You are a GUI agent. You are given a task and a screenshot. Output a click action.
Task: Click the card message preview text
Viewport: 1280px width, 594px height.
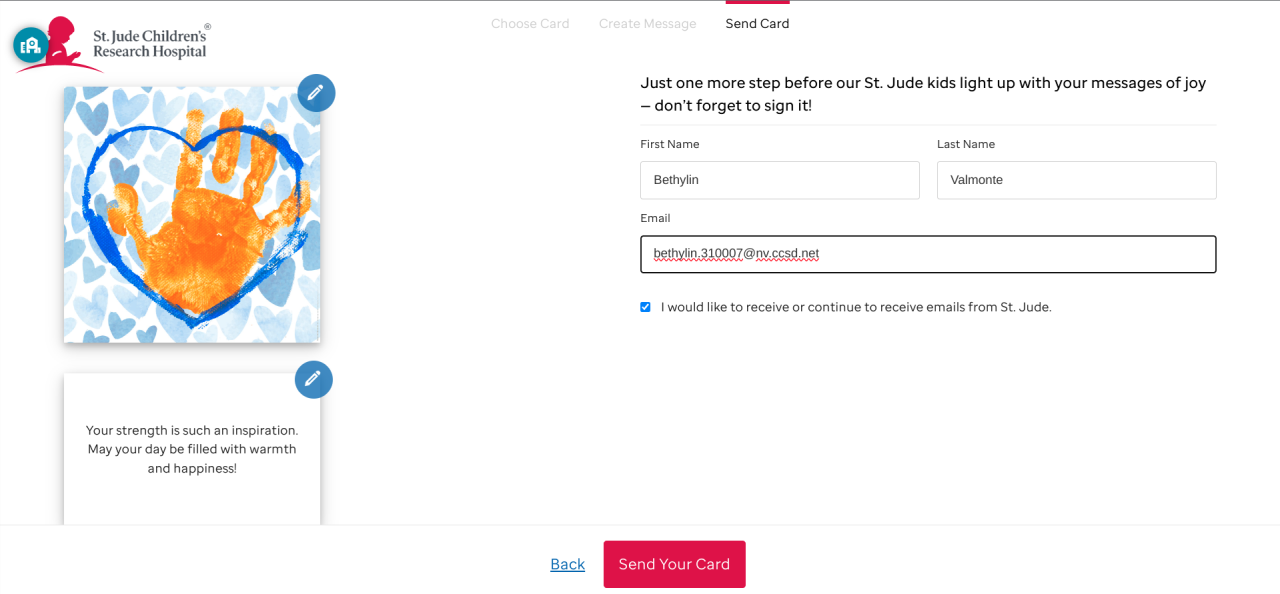pos(192,449)
